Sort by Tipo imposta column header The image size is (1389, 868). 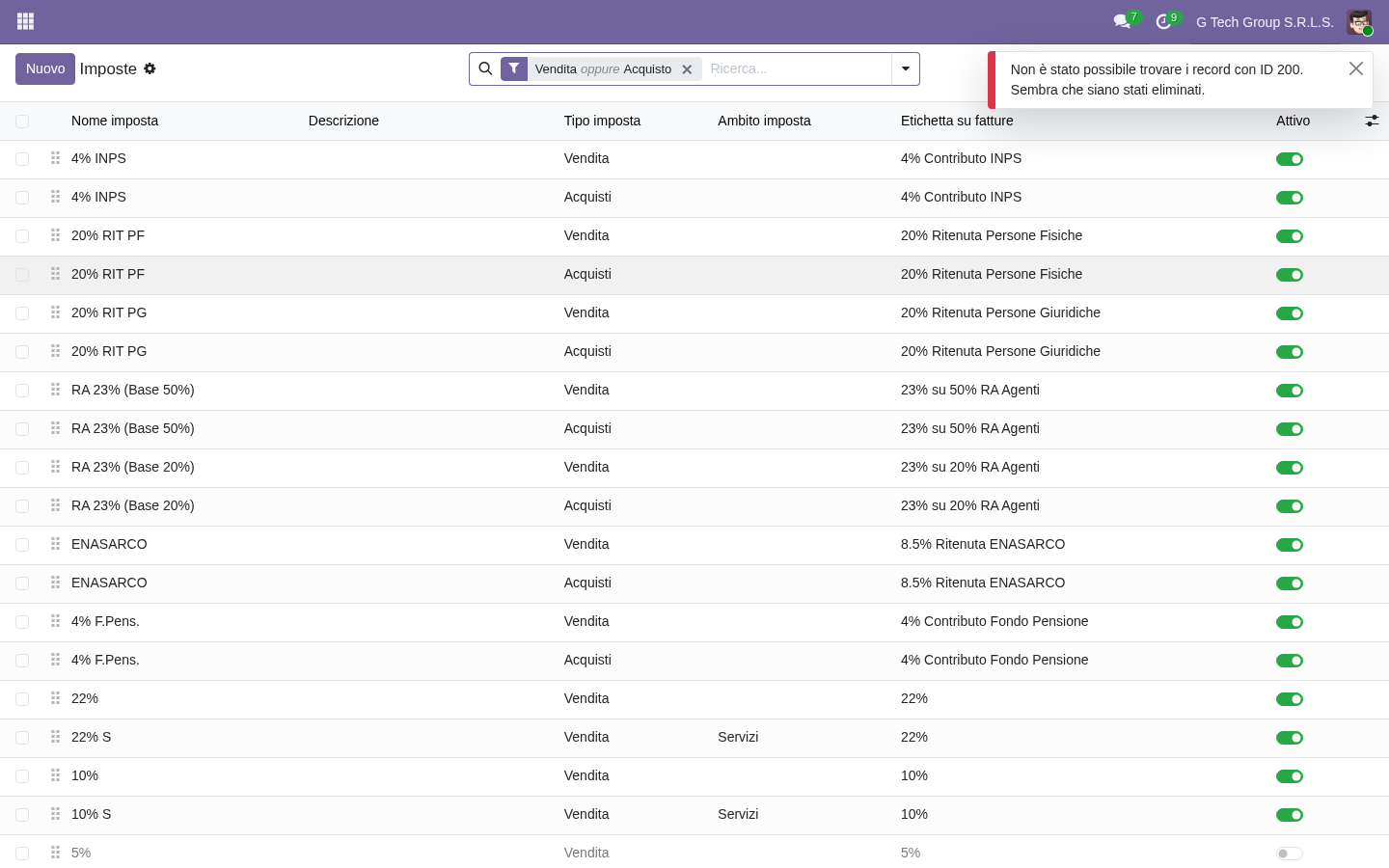(x=602, y=121)
